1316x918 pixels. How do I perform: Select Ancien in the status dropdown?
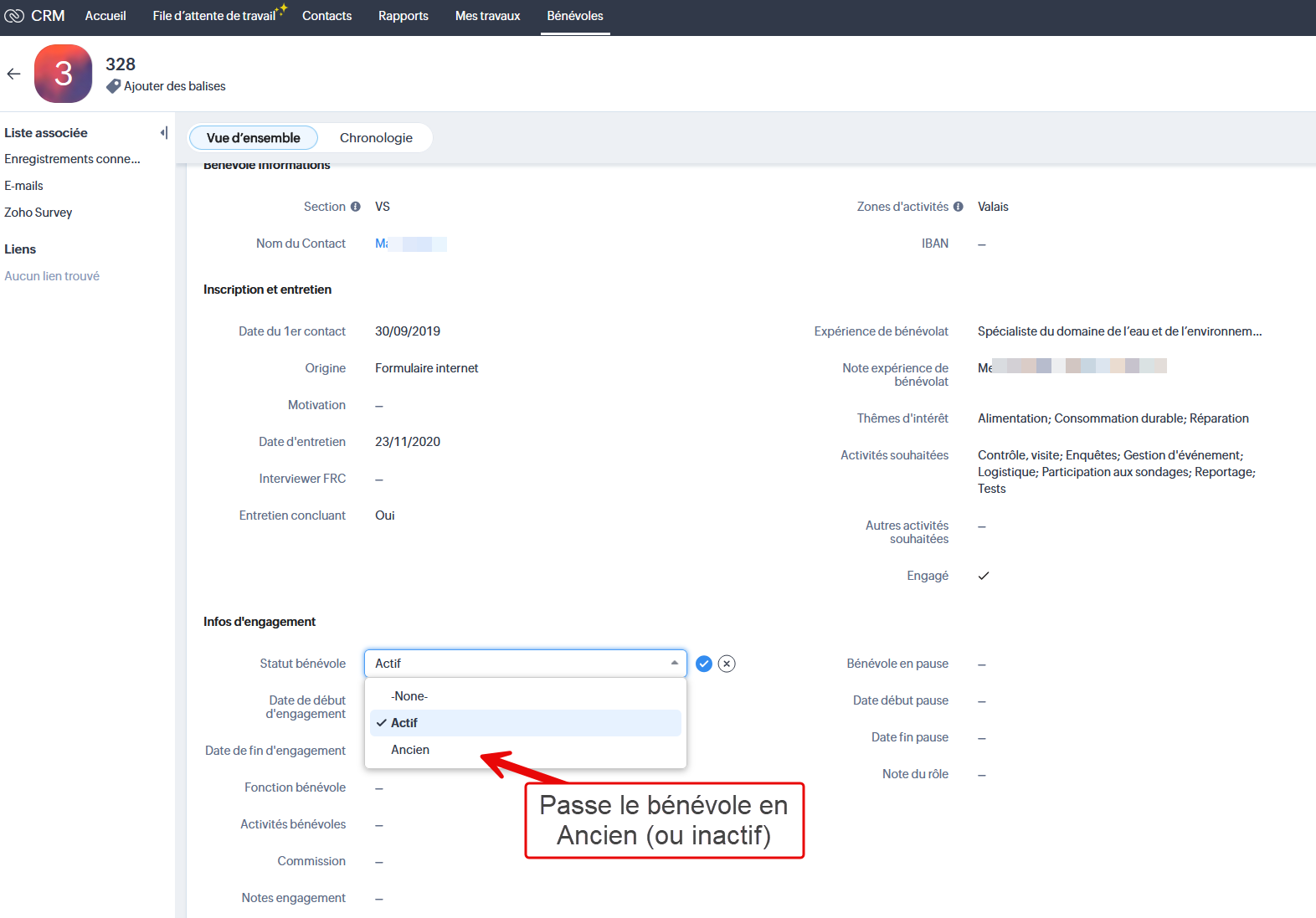coord(410,750)
